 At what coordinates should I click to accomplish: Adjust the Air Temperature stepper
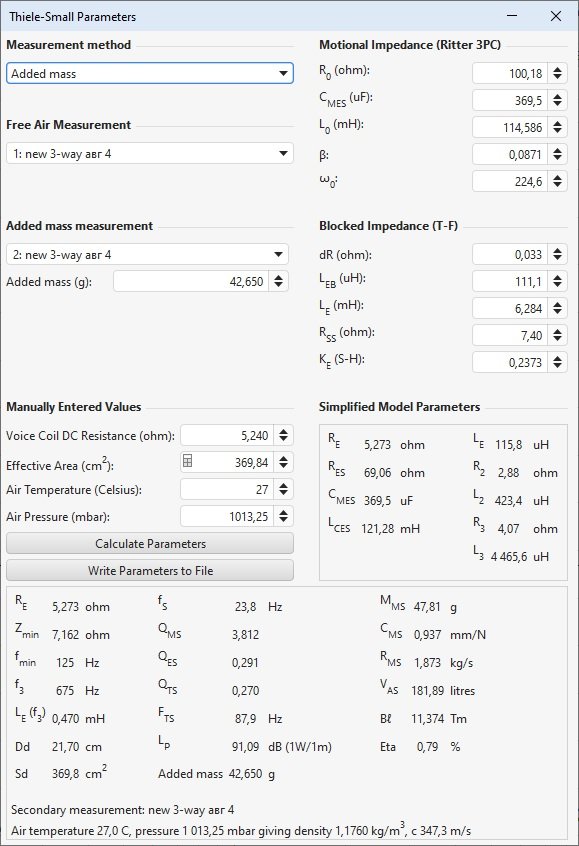pyautogui.click(x=283, y=489)
